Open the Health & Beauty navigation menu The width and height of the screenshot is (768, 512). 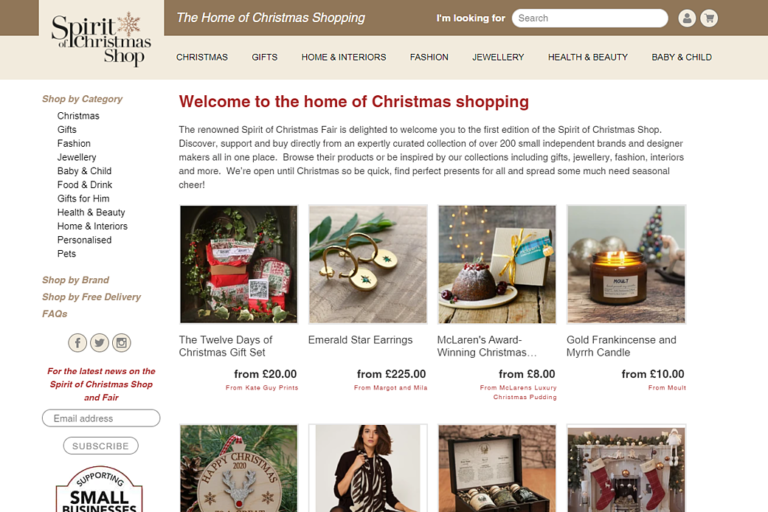pos(588,57)
